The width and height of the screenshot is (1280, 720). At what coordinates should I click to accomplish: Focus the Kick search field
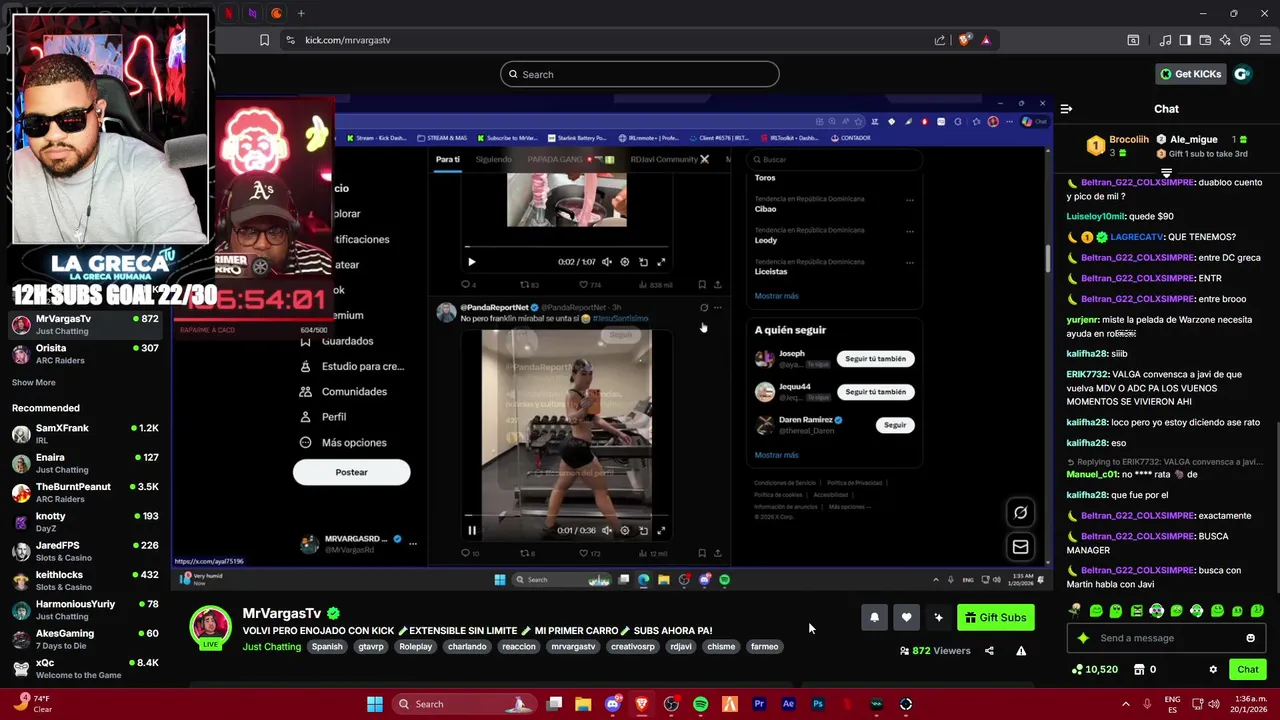click(x=640, y=74)
